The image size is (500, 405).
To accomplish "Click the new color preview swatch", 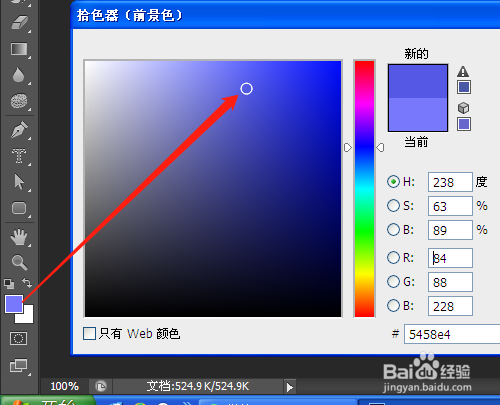I will coord(418,81).
